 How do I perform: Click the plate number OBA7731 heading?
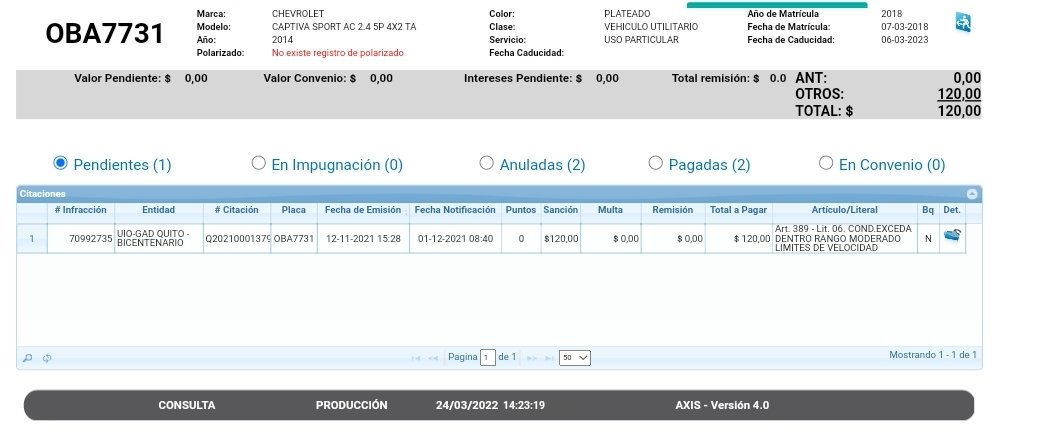coord(104,33)
